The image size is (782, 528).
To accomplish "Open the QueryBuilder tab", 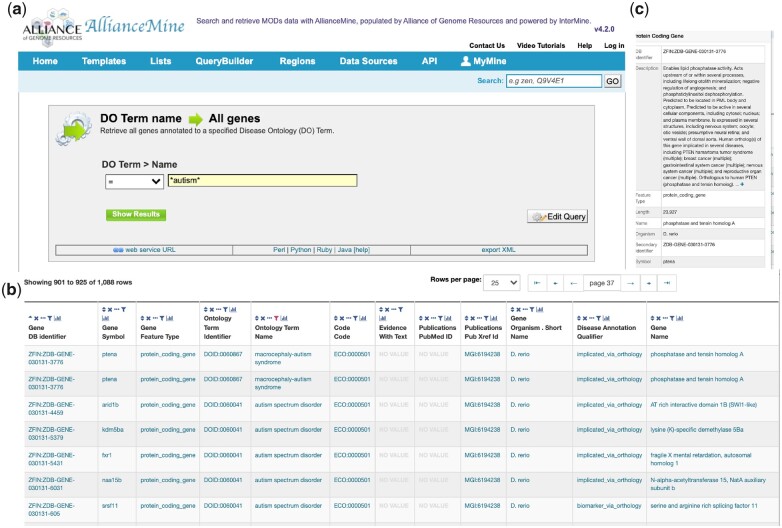I will tap(224, 61).
